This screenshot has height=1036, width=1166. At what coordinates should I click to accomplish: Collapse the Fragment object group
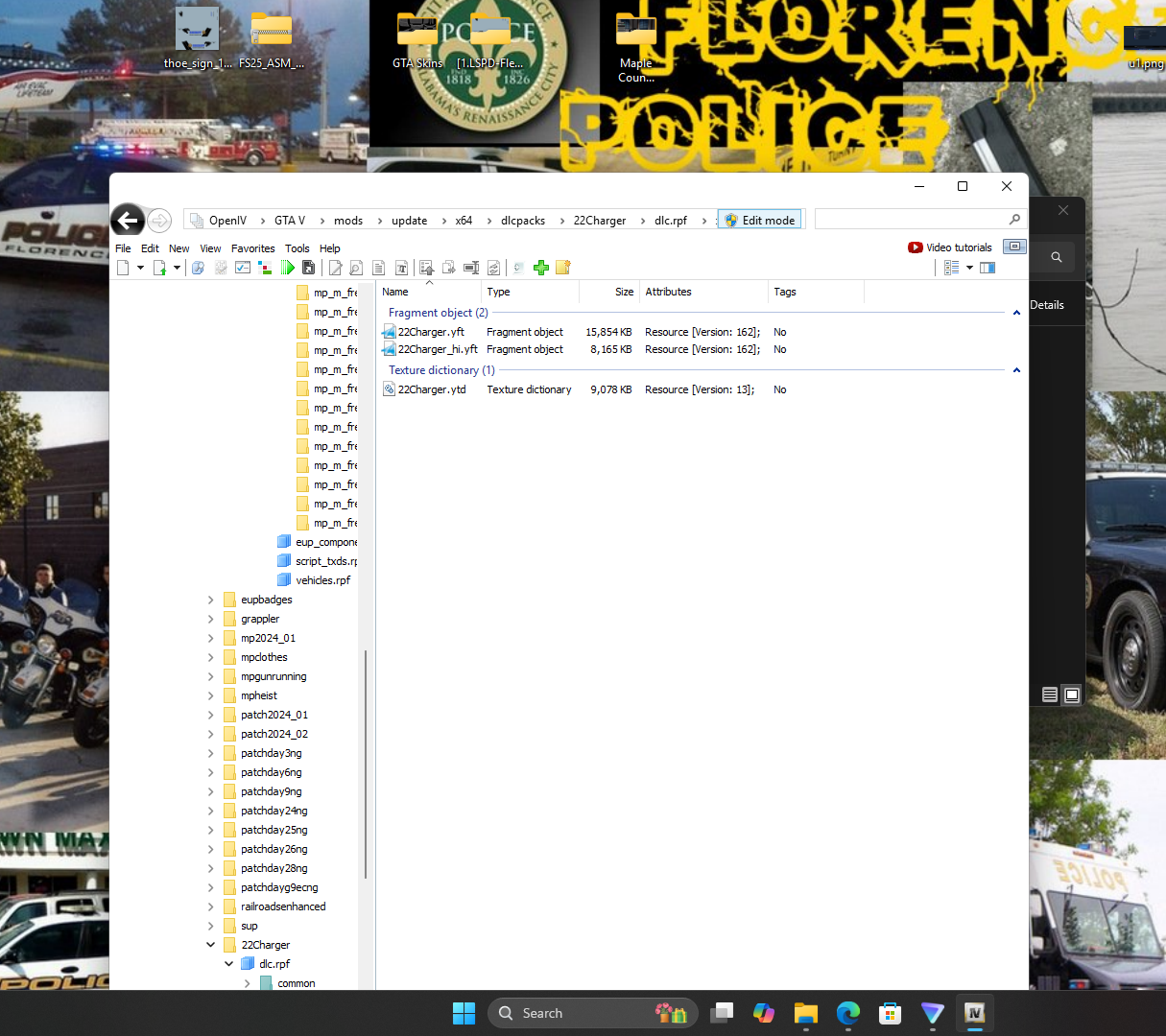pyautogui.click(x=1016, y=313)
